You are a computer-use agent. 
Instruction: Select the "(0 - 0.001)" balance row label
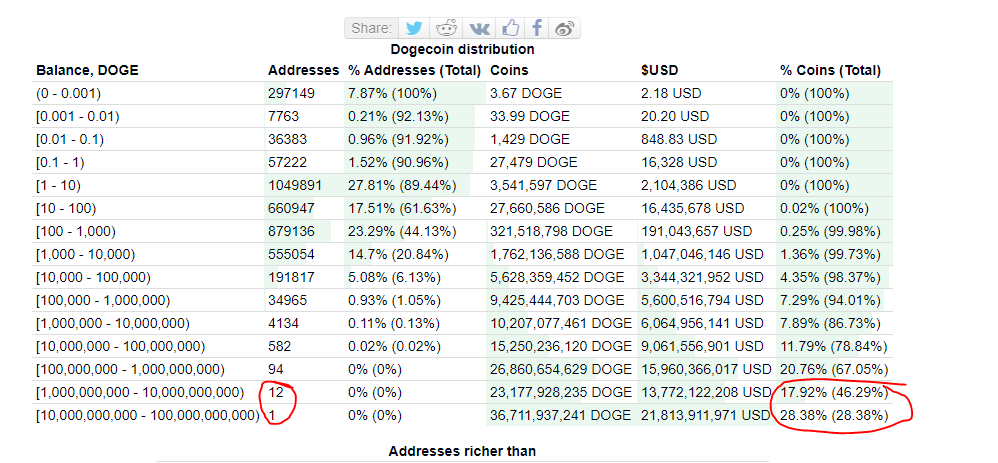click(69, 94)
